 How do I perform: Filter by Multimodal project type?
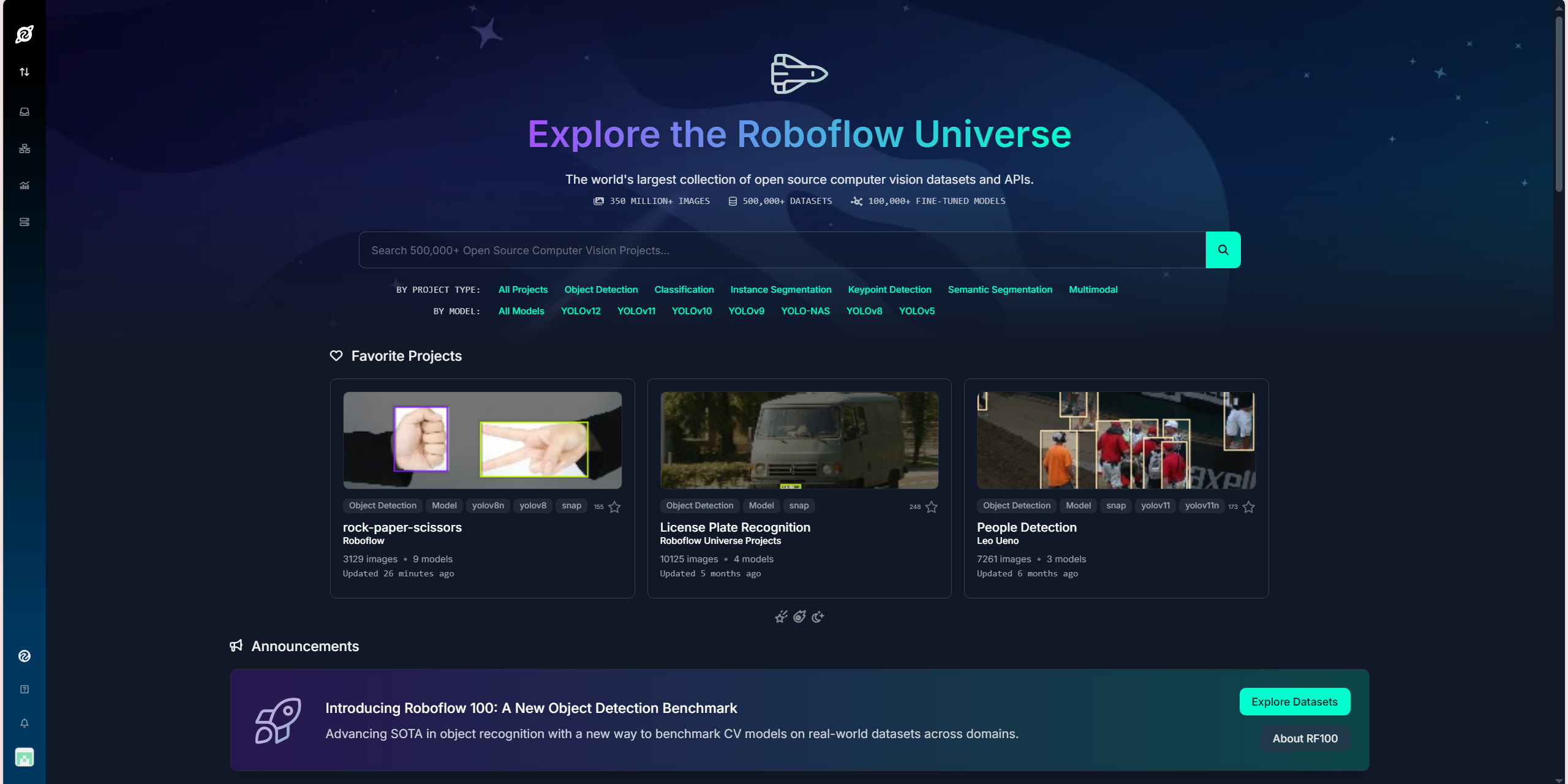tap(1093, 289)
